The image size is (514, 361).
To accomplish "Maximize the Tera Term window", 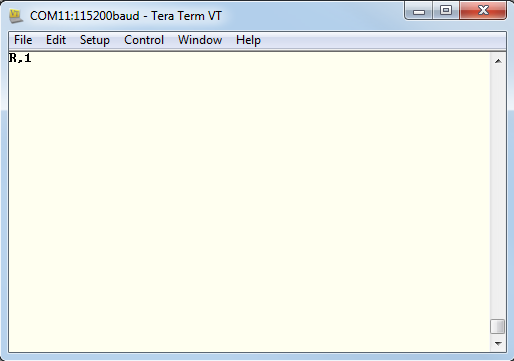I will (x=446, y=11).
